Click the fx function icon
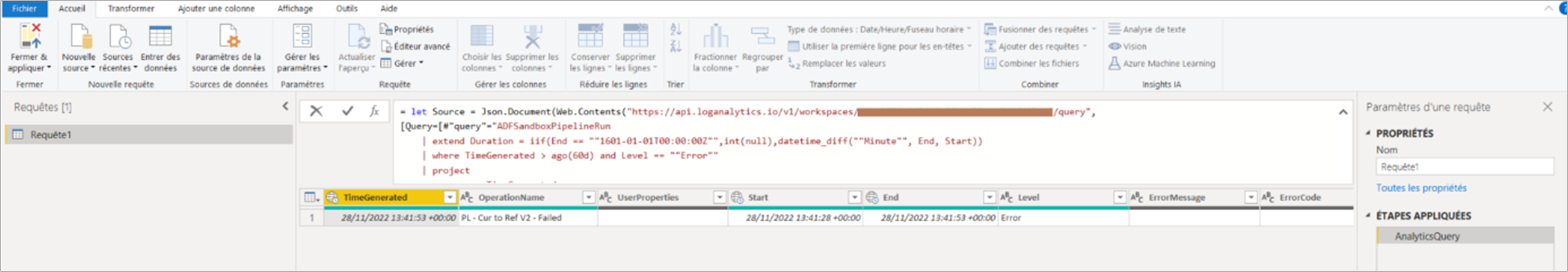Image resolution: width=1568 pixels, height=272 pixels. point(374,111)
